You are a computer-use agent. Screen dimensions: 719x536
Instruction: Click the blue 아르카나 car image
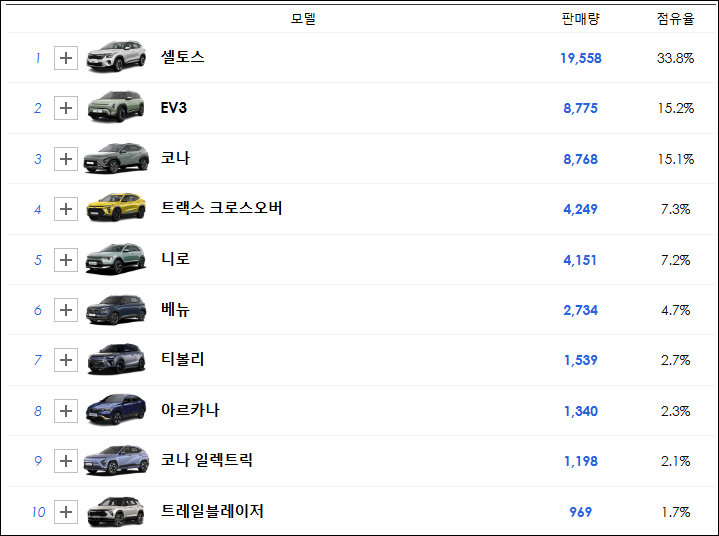[x=116, y=409]
